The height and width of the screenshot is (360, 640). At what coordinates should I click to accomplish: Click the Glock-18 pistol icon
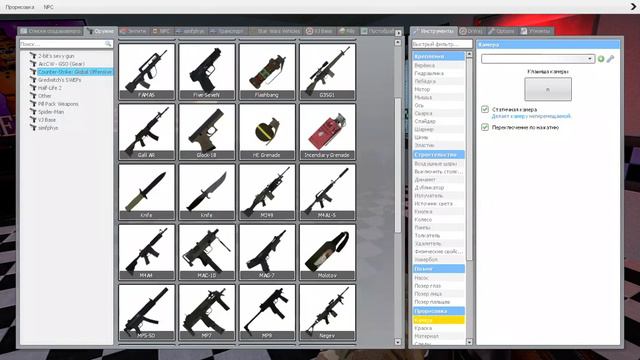[207, 131]
